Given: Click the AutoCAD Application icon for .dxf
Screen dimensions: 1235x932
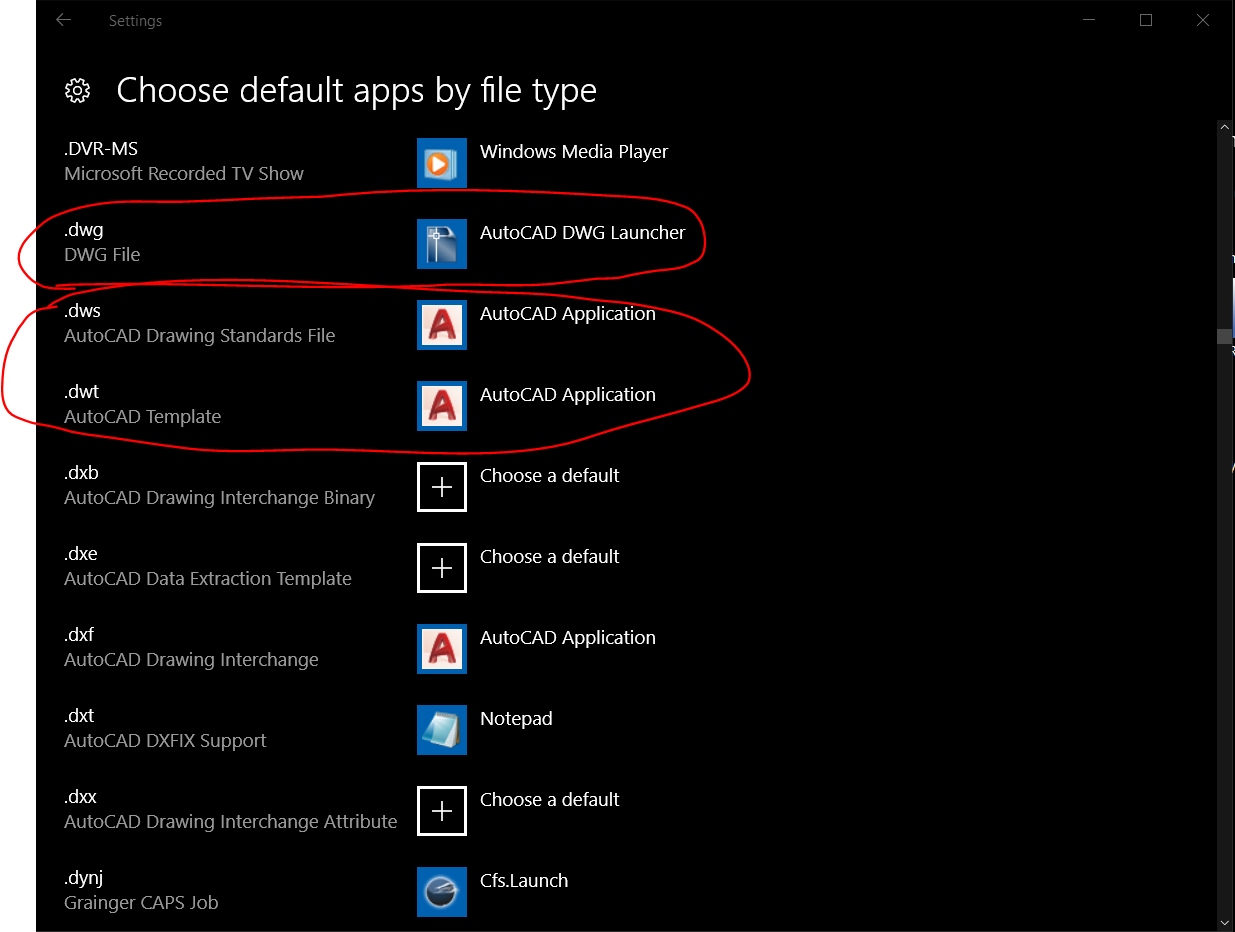Looking at the screenshot, I should [441, 649].
